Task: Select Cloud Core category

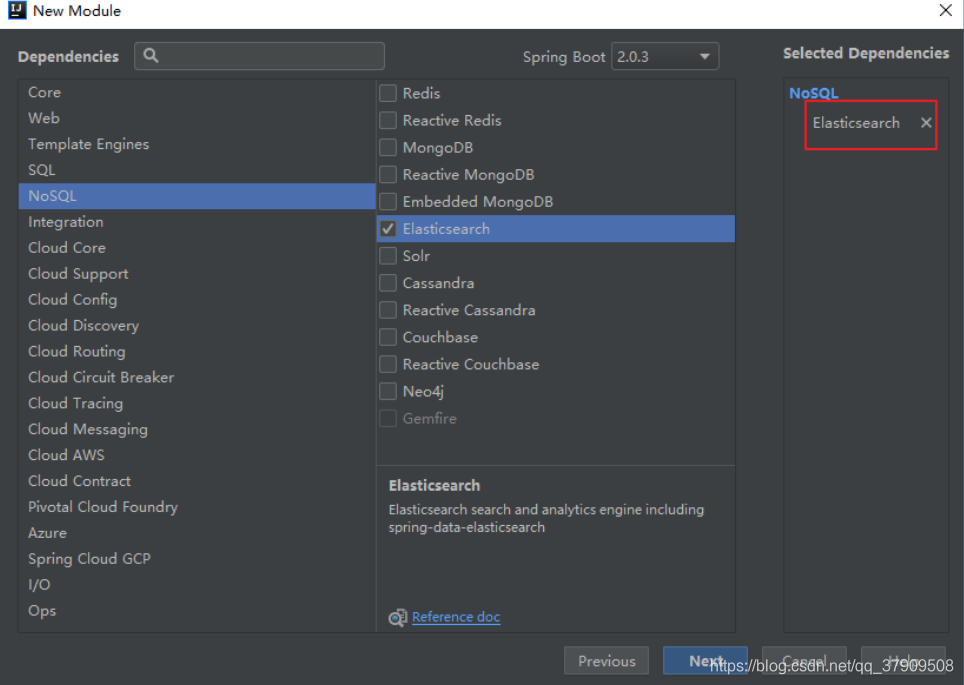Action: click(197, 248)
